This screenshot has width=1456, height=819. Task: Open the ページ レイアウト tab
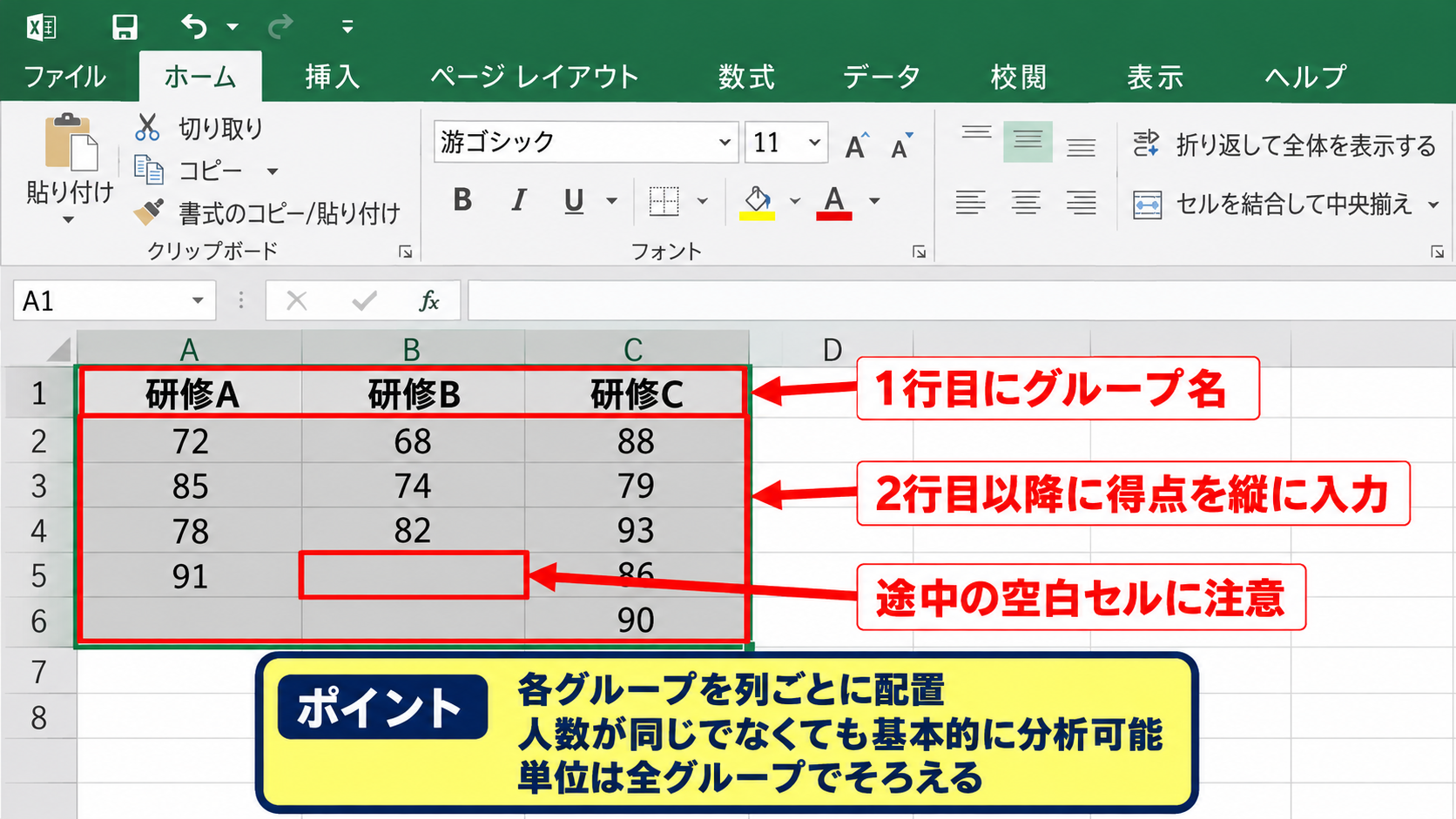(535, 77)
